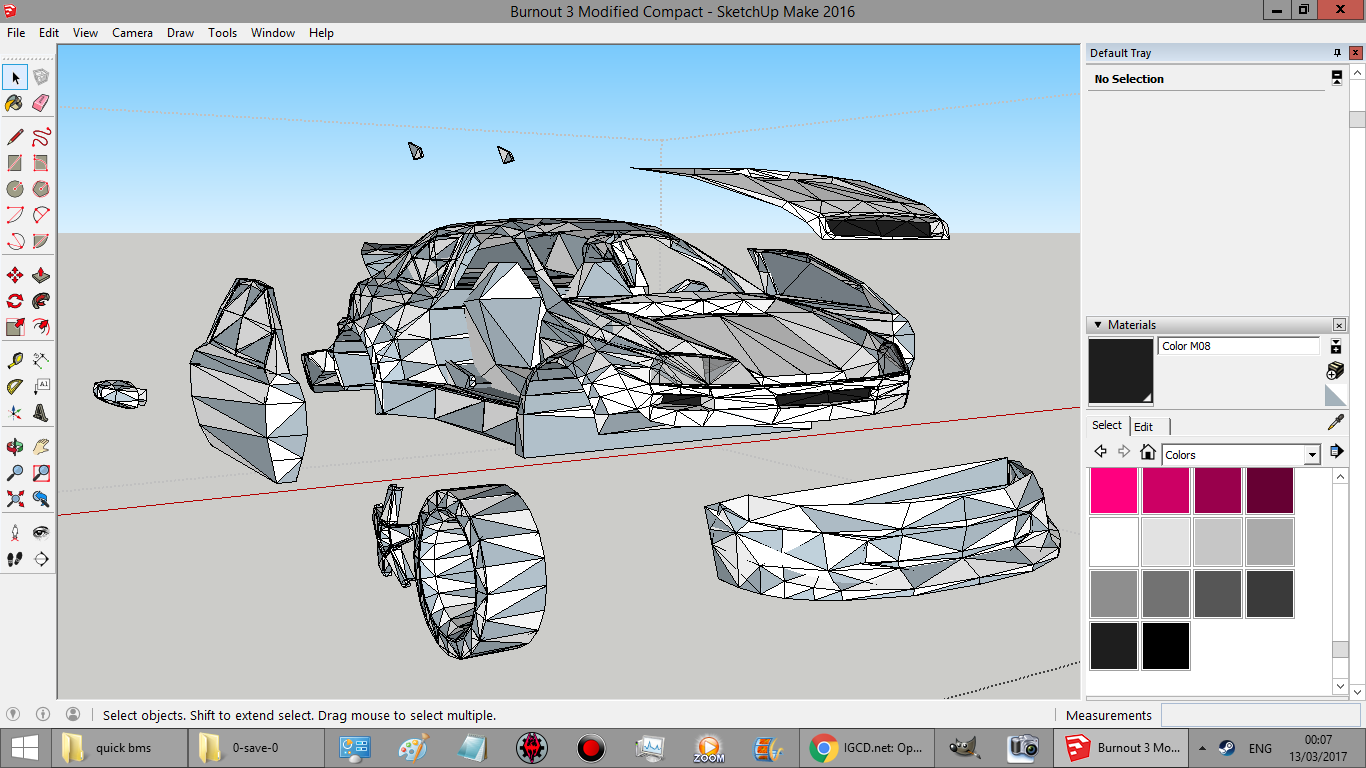Select the Eraser tool
This screenshot has width=1366, height=768.
tap(41, 103)
